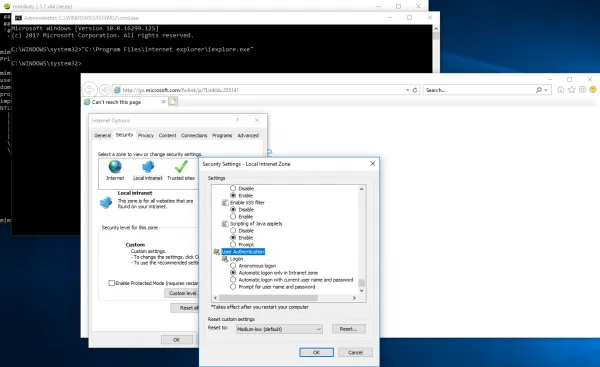Click the Enable XSS filter setting icon
Image resolution: width=600 pixels, height=367 pixels.
click(x=225, y=202)
